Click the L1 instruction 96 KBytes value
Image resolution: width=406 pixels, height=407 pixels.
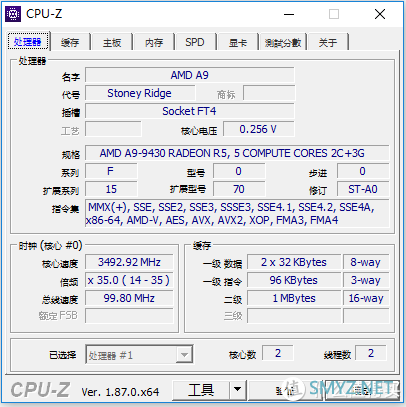[294, 280]
